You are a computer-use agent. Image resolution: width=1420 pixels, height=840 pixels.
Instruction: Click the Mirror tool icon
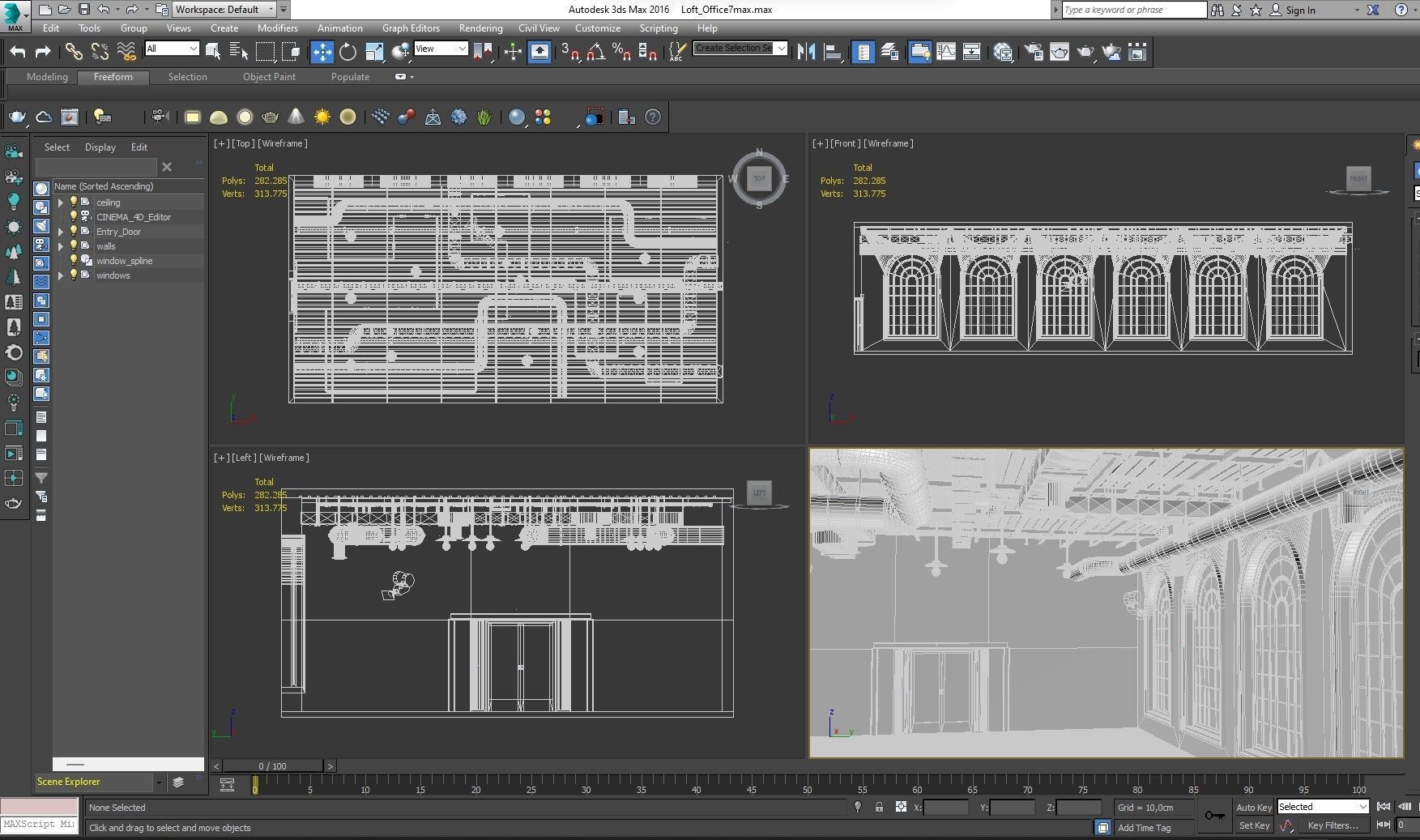[806, 52]
